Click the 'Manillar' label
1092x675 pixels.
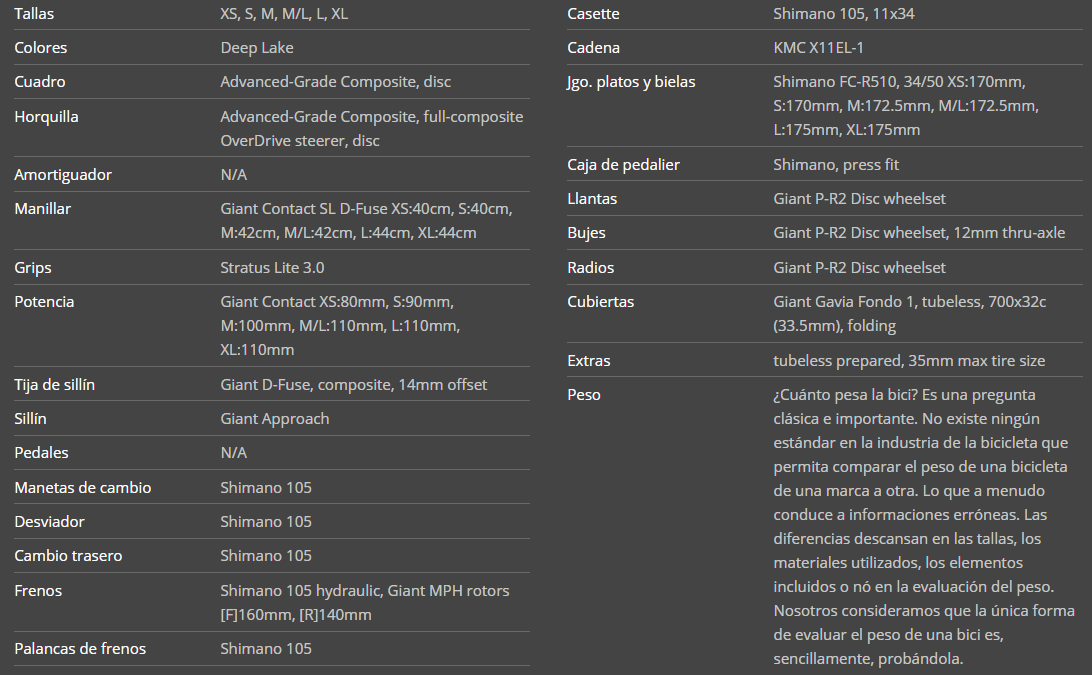42,209
